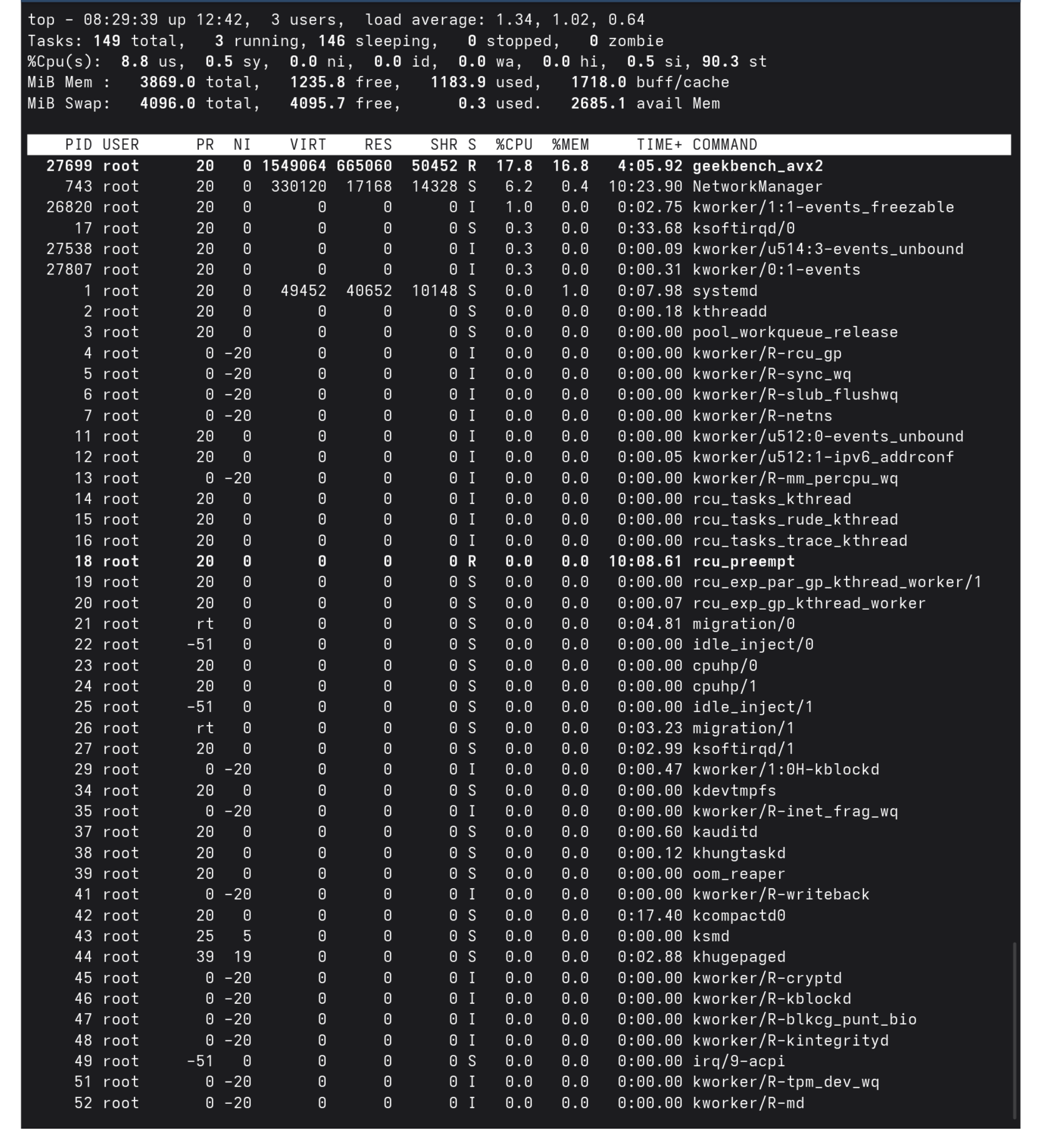1039x1148 pixels.
Task: Select the systemd process row
Action: point(519,291)
